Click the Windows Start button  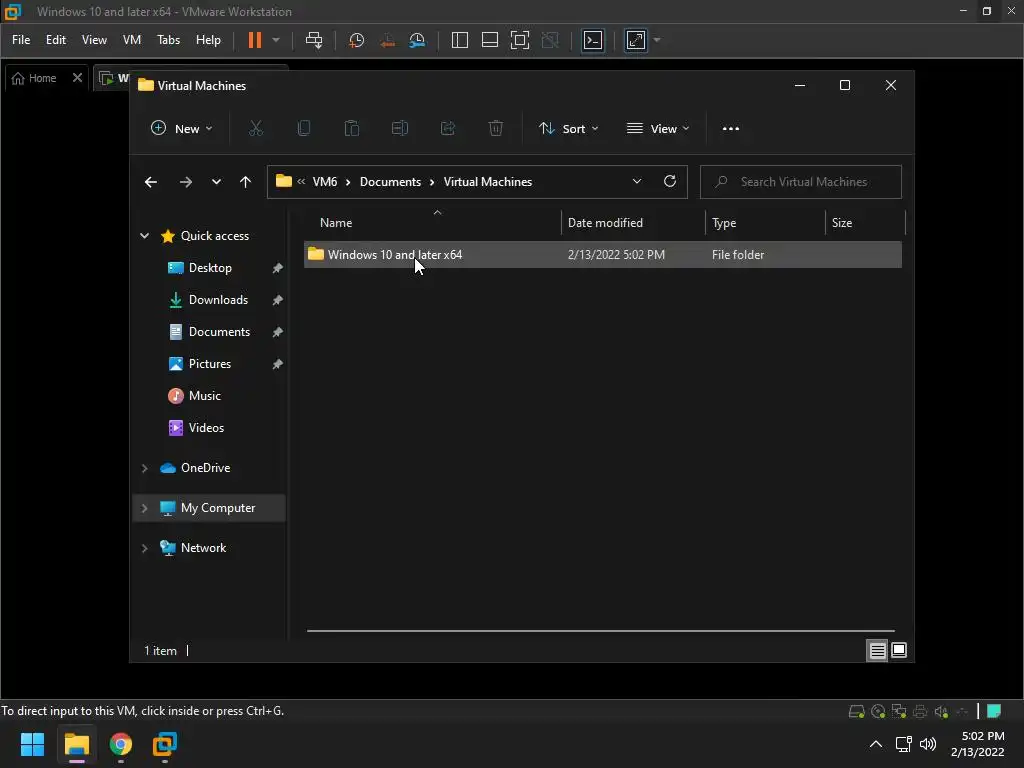tap(32, 744)
